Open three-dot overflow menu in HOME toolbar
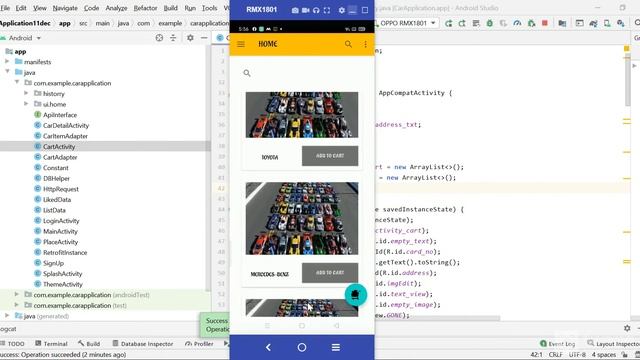This screenshot has height=360, width=640. pyautogui.click(x=365, y=44)
